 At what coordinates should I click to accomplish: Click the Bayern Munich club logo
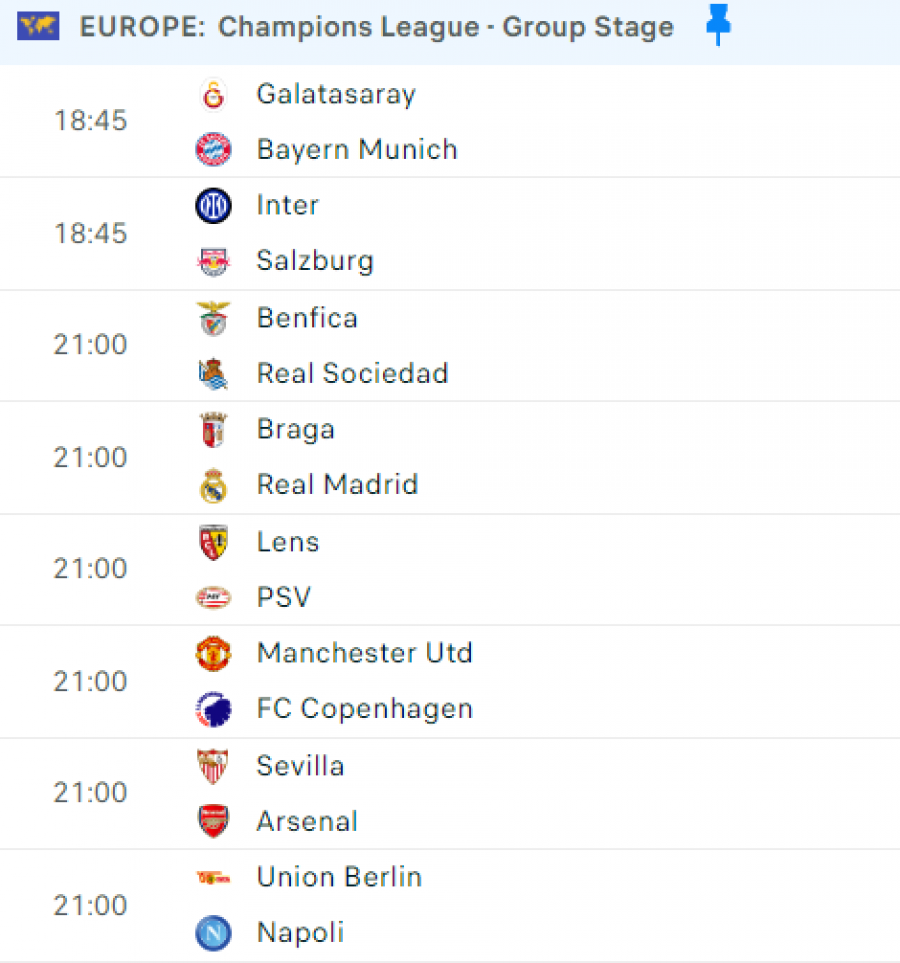pos(213,150)
